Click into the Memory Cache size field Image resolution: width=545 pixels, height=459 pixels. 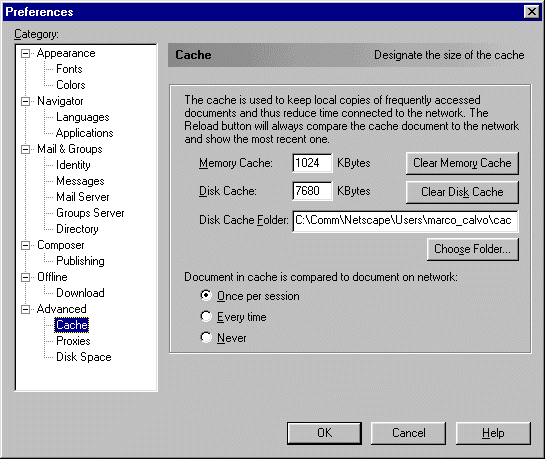[x=312, y=163]
